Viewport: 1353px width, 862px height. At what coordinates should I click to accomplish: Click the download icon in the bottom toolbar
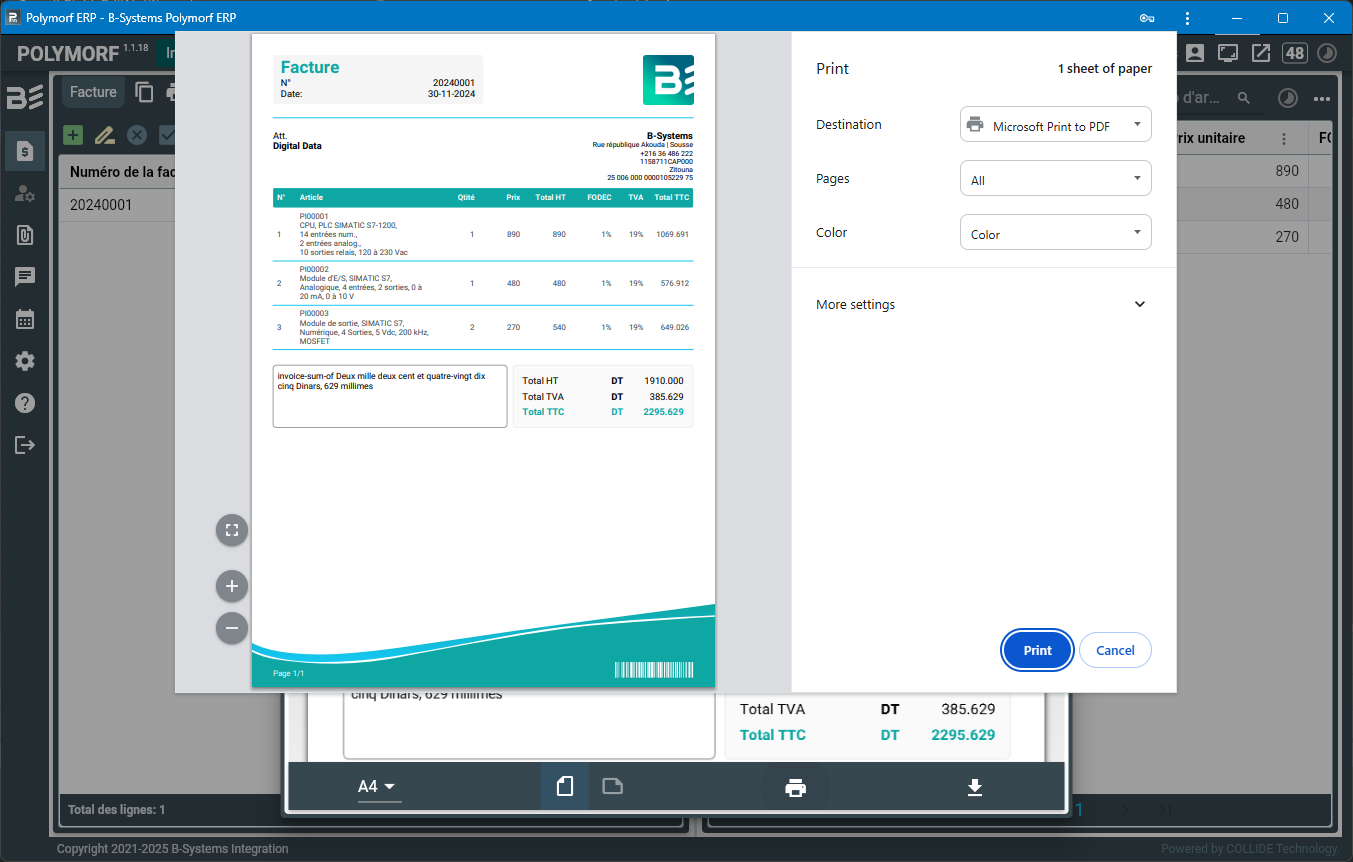(x=975, y=788)
